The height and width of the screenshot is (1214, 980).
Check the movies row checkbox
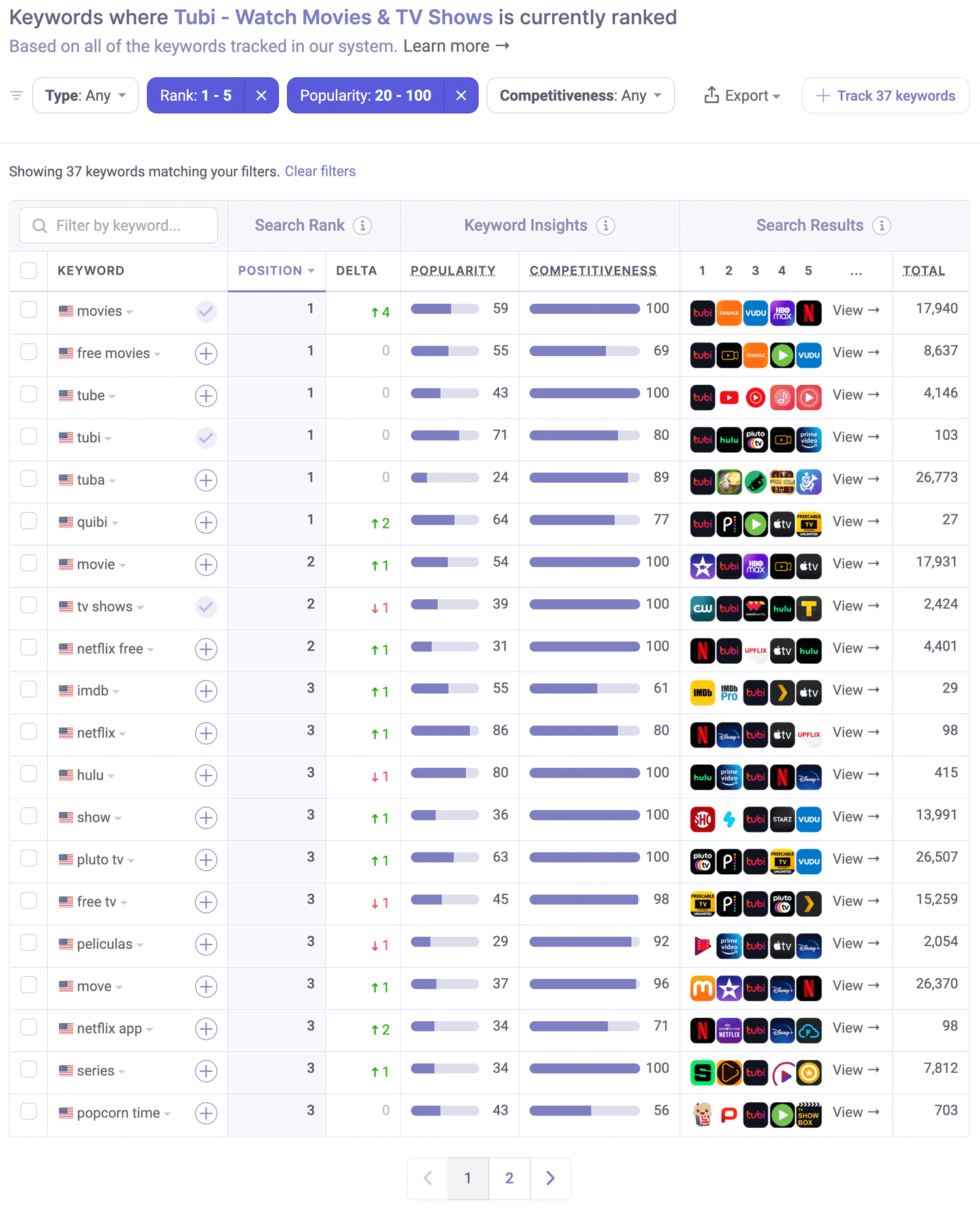click(x=29, y=310)
